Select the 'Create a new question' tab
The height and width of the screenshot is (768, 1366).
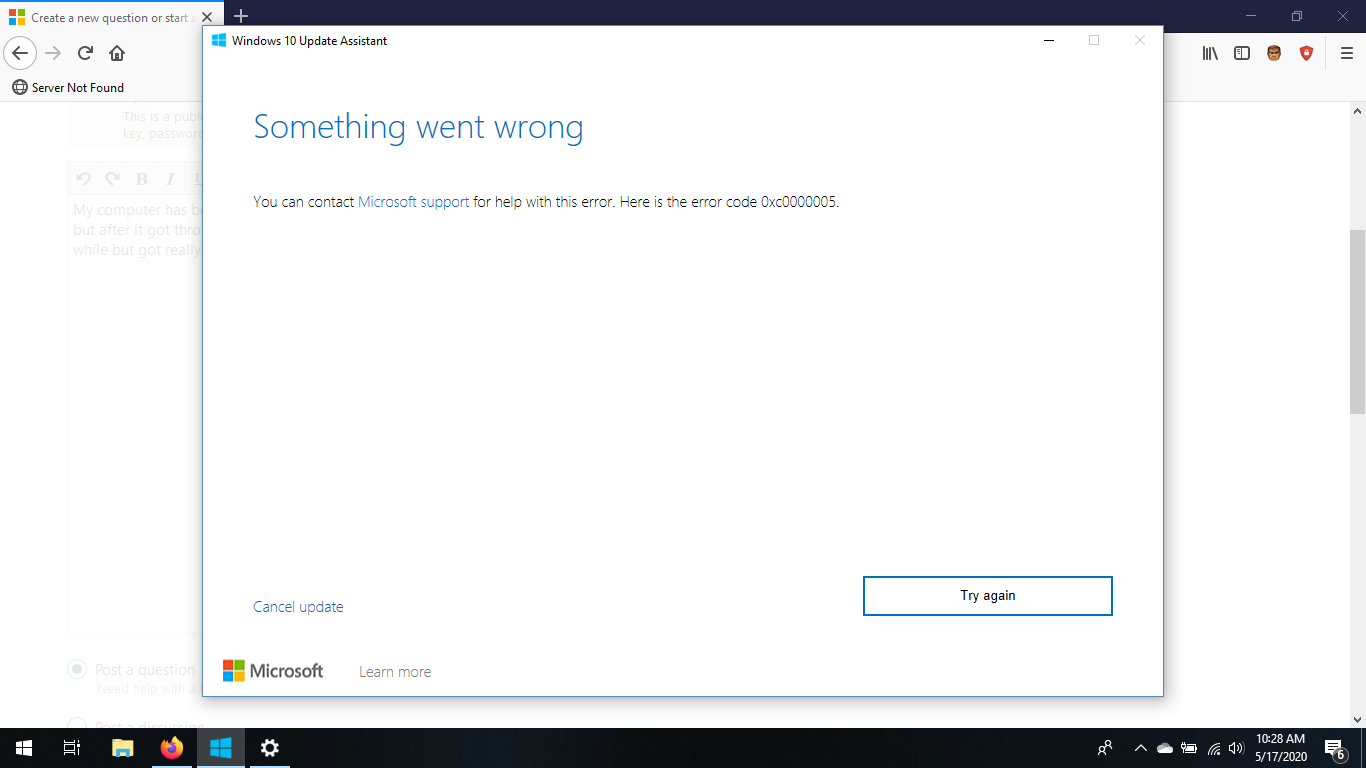click(x=110, y=17)
